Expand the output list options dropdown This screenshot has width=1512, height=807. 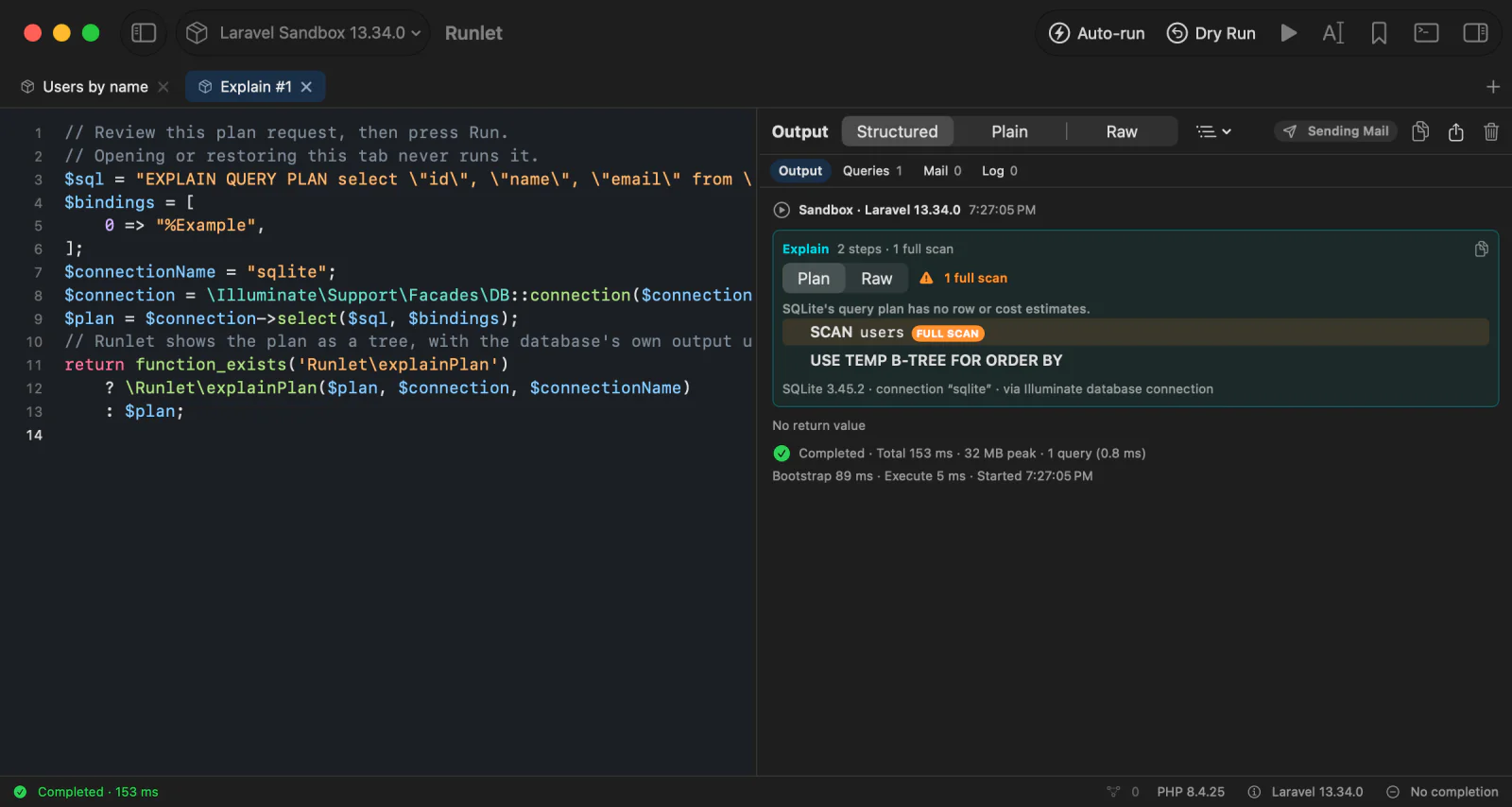pos(1213,131)
